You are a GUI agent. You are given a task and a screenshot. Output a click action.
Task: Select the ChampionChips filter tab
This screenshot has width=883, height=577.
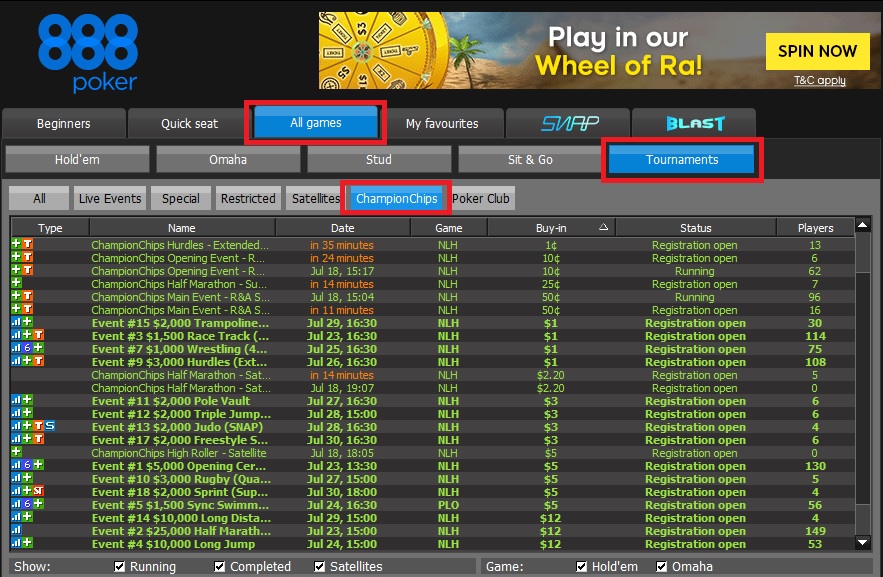pos(396,198)
